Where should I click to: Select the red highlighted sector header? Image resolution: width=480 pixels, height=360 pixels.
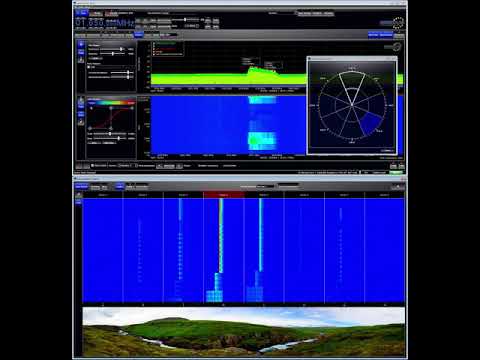click(x=223, y=195)
